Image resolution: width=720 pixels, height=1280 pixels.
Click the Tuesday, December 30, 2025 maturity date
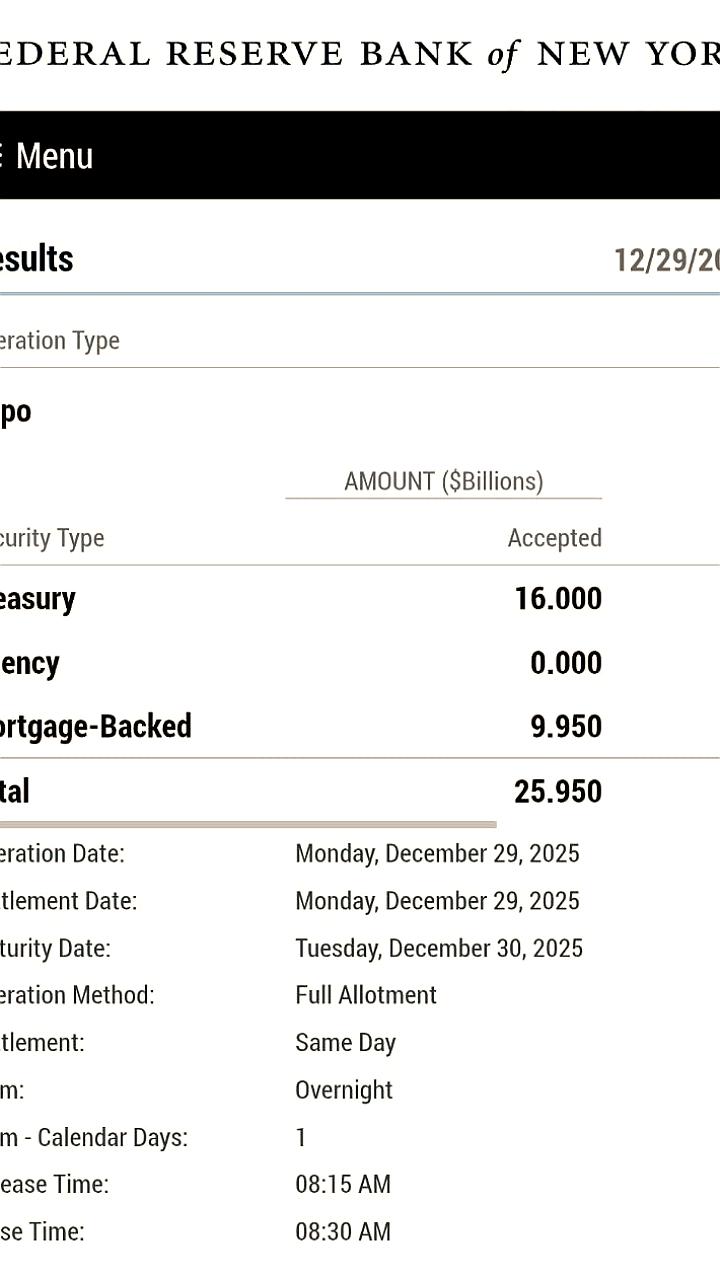pyautogui.click(x=439, y=948)
